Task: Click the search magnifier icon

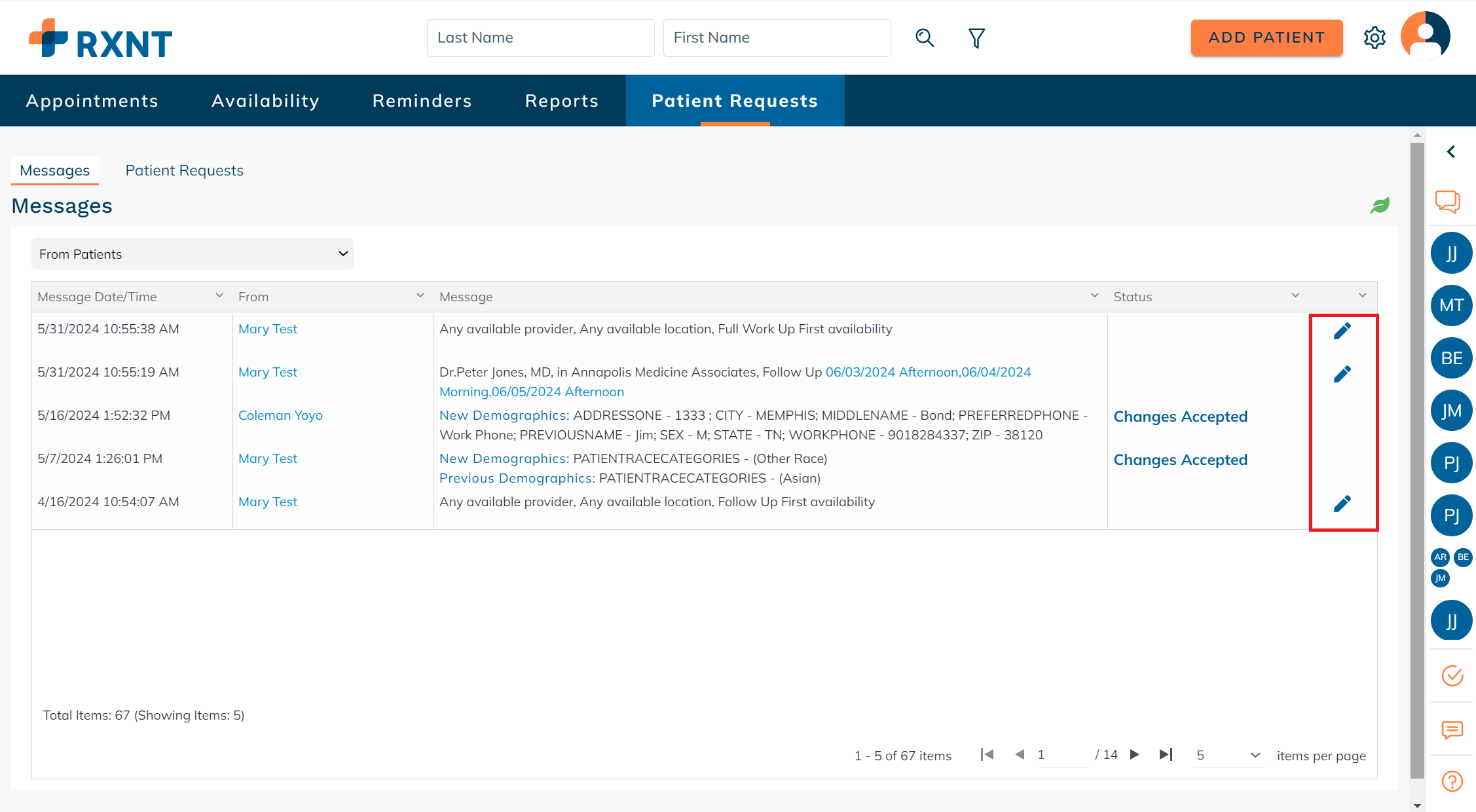Action: pos(925,38)
